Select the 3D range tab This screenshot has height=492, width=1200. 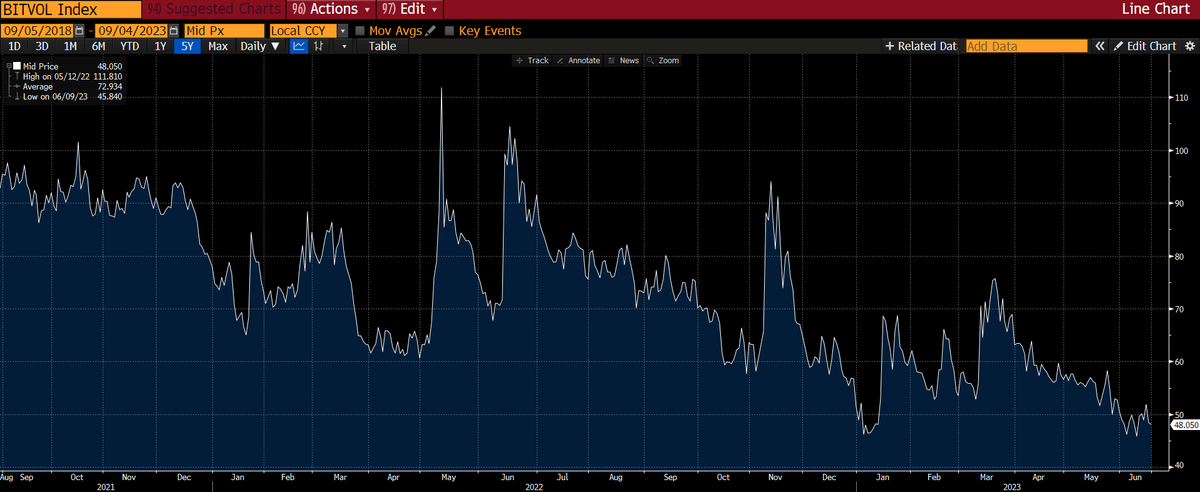tap(42, 46)
